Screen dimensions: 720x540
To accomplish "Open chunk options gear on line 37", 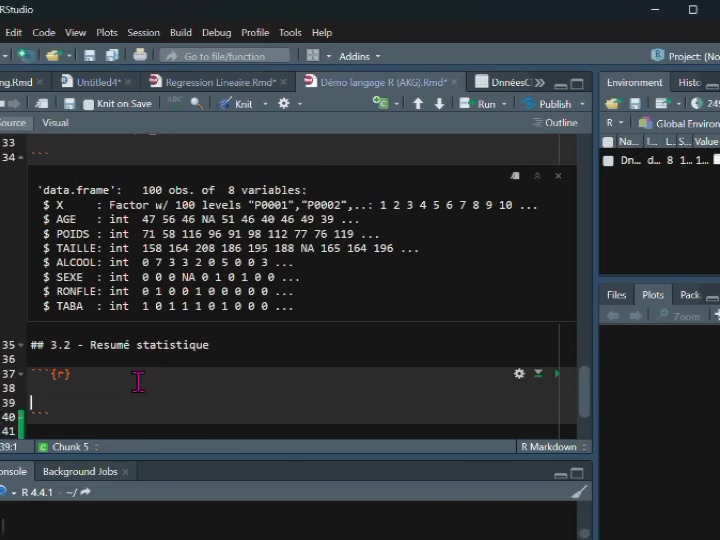I will pos(519,374).
